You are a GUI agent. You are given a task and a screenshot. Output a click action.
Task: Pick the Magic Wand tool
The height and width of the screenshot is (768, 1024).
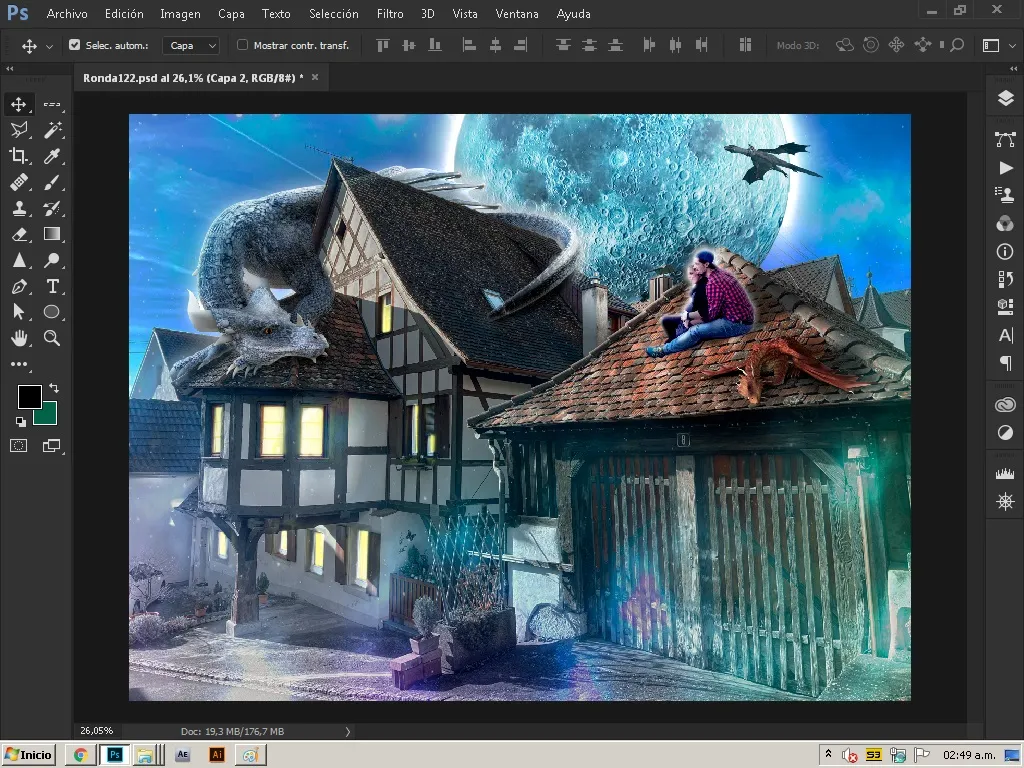pos(52,130)
